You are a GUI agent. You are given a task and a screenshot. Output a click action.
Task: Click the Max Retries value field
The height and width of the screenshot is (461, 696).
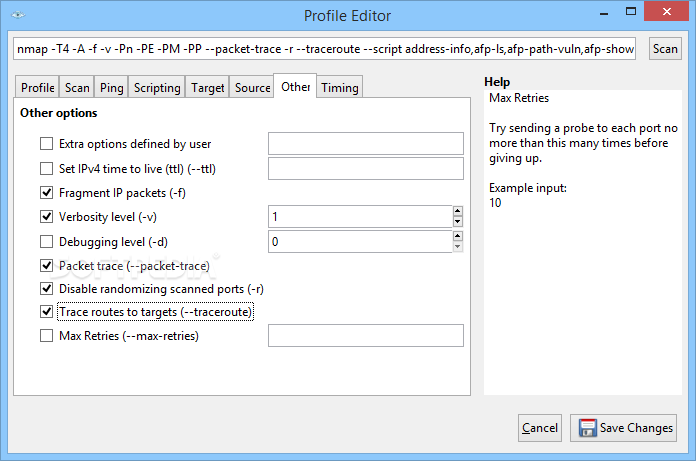(366, 335)
